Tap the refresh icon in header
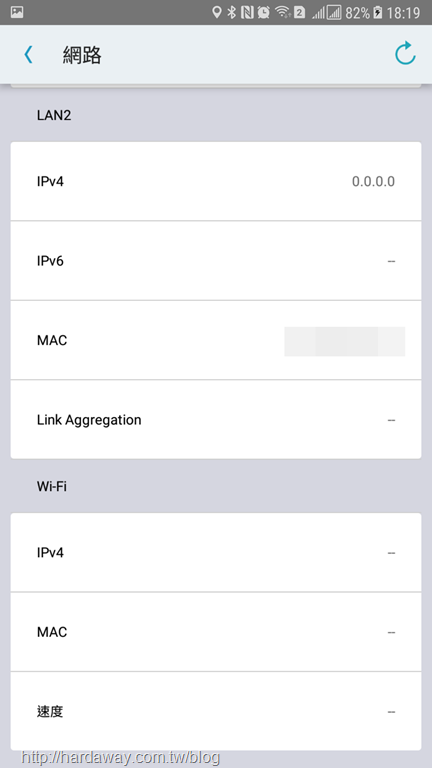Screen dimensions: 432x768 coord(406,54)
